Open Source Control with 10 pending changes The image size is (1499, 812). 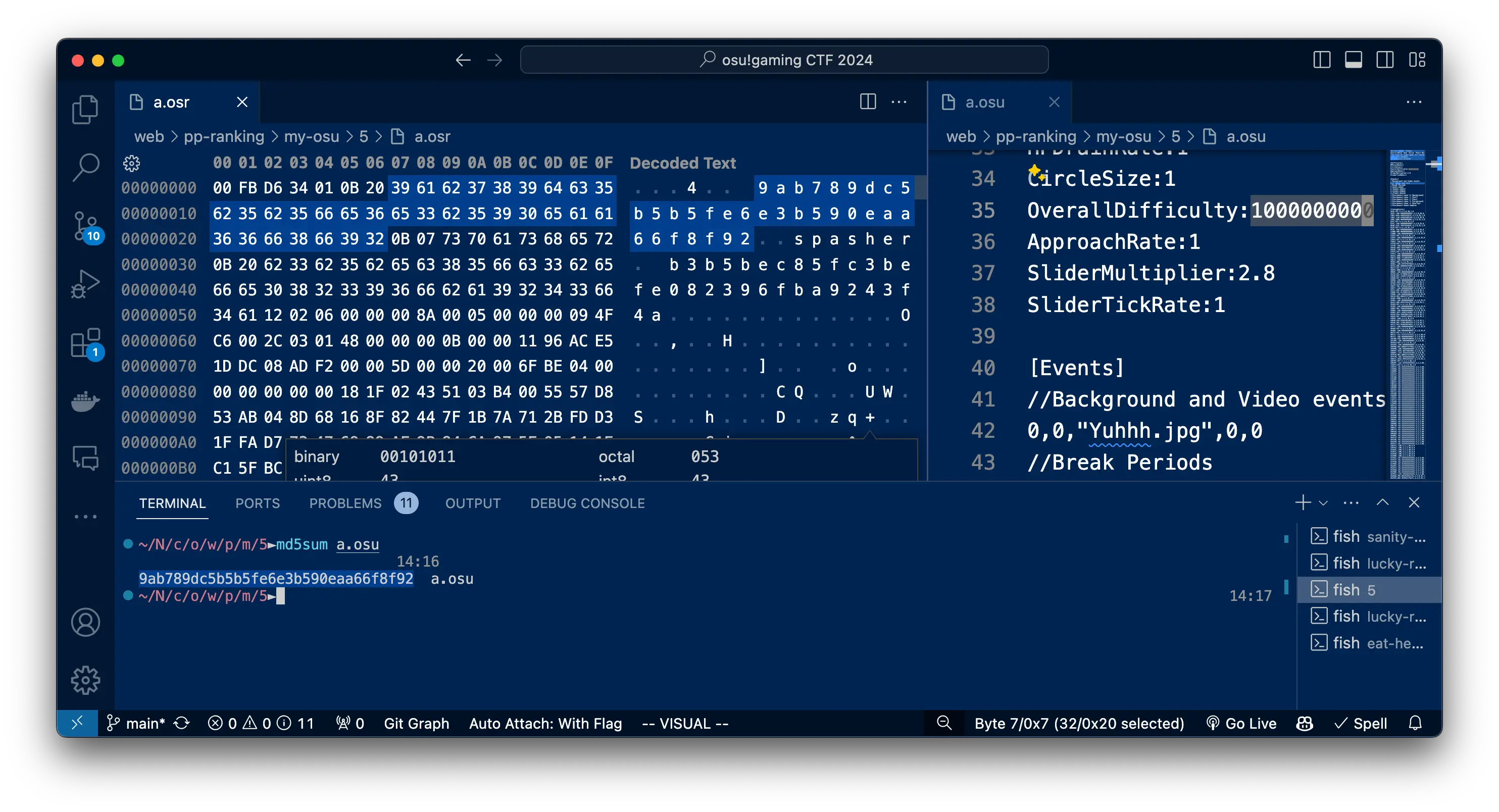click(x=86, y=226)
